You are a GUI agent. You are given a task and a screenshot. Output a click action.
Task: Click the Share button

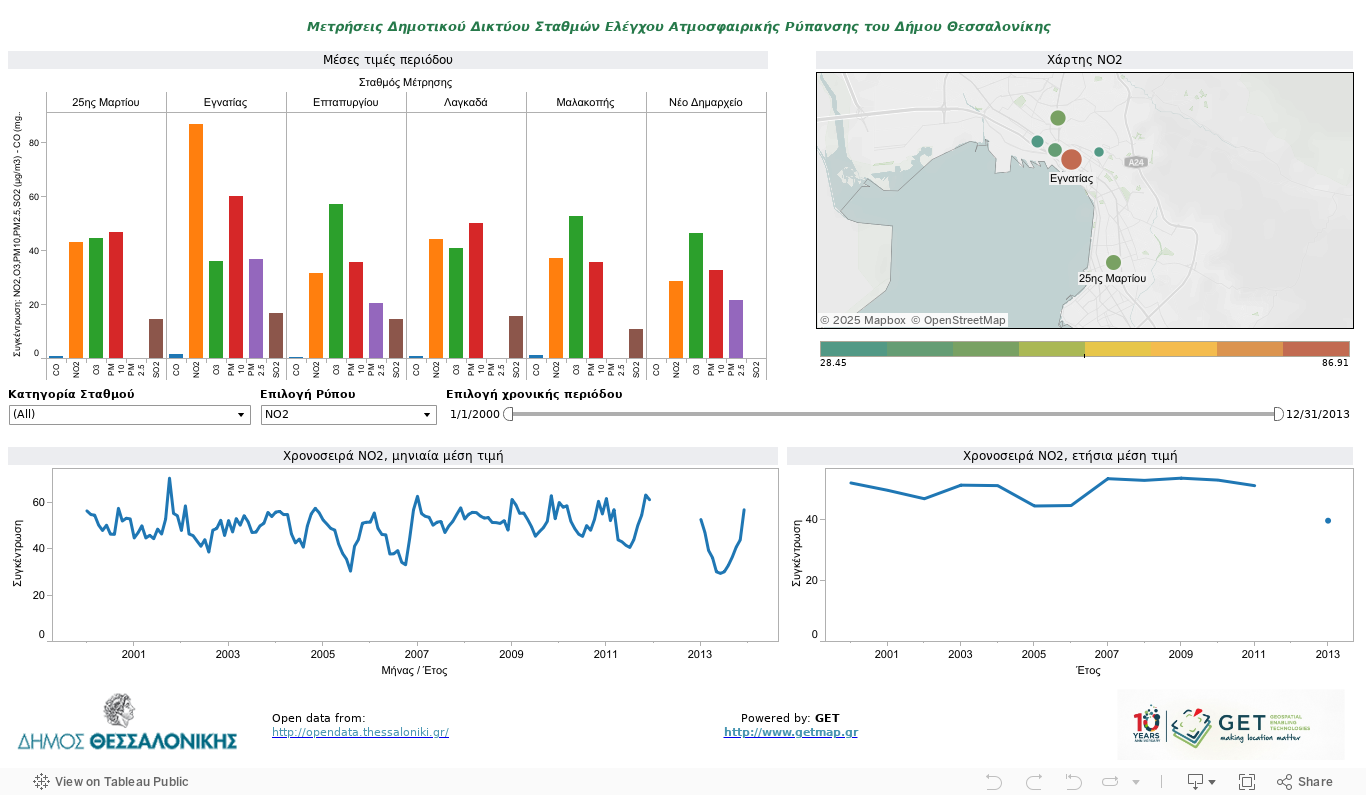click(x=1305, y=782)
